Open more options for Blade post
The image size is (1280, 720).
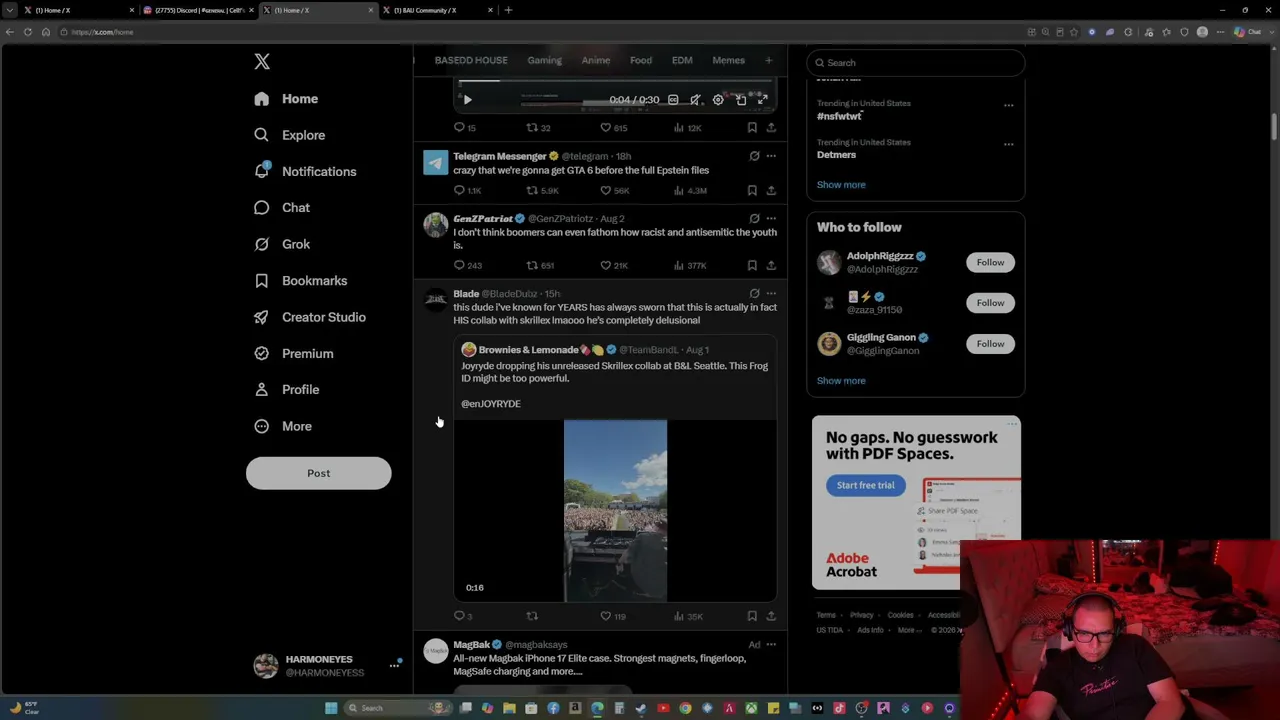(x=771, y=294)
